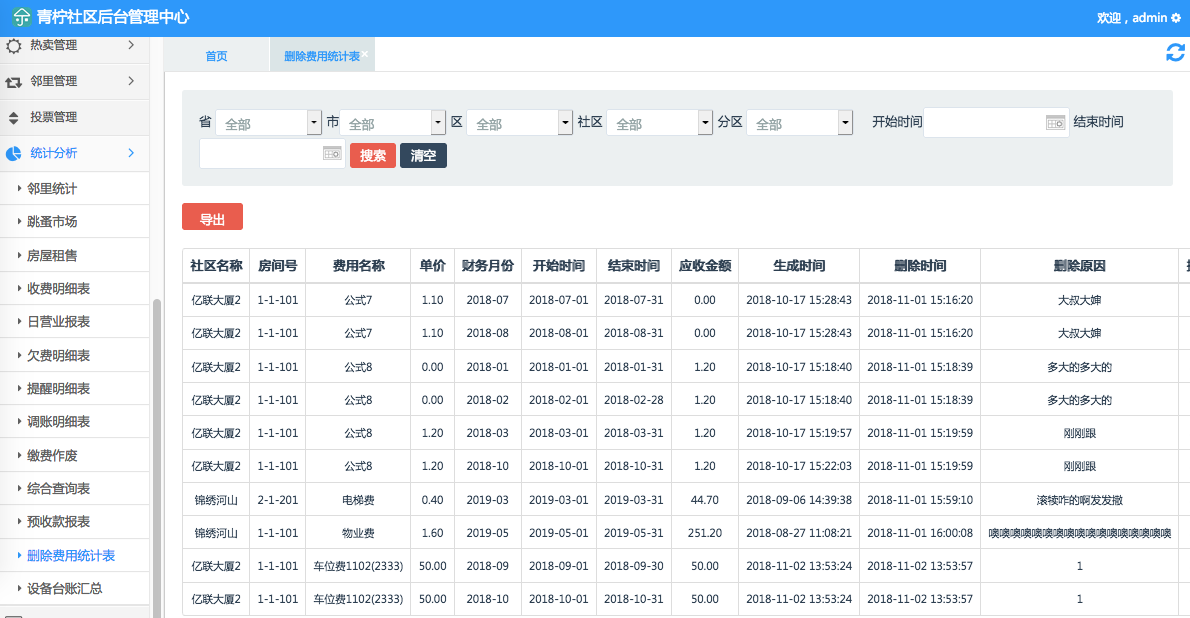Image resolution: width=1190 pixels, height=618 pixels.
Task: Open admin settings gear icon
Action: point(1176,17)
